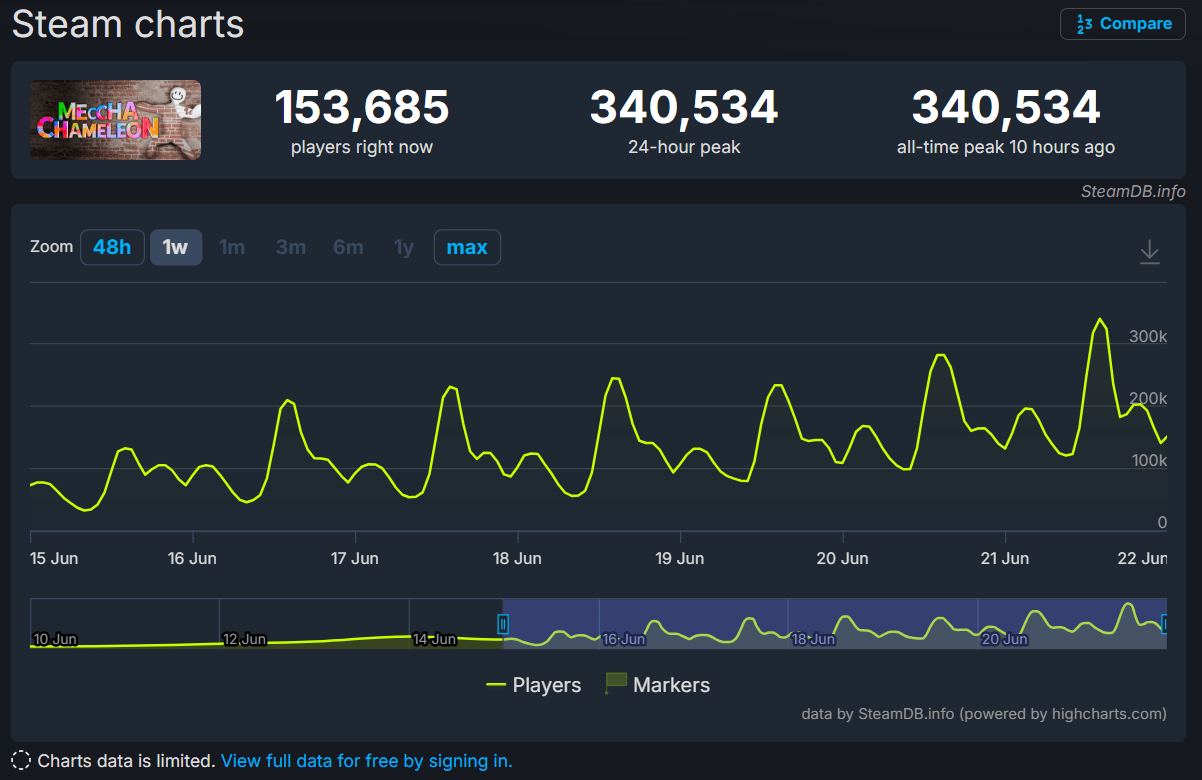
Task: Click the 12 Jun navigator label
Action: [245, 639]
